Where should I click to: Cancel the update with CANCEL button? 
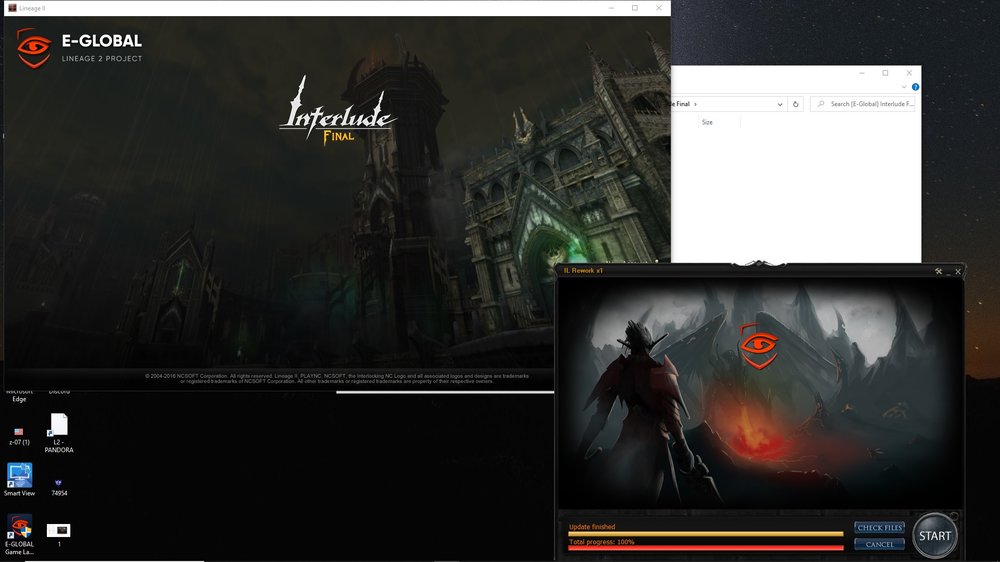tap(880, 544)
